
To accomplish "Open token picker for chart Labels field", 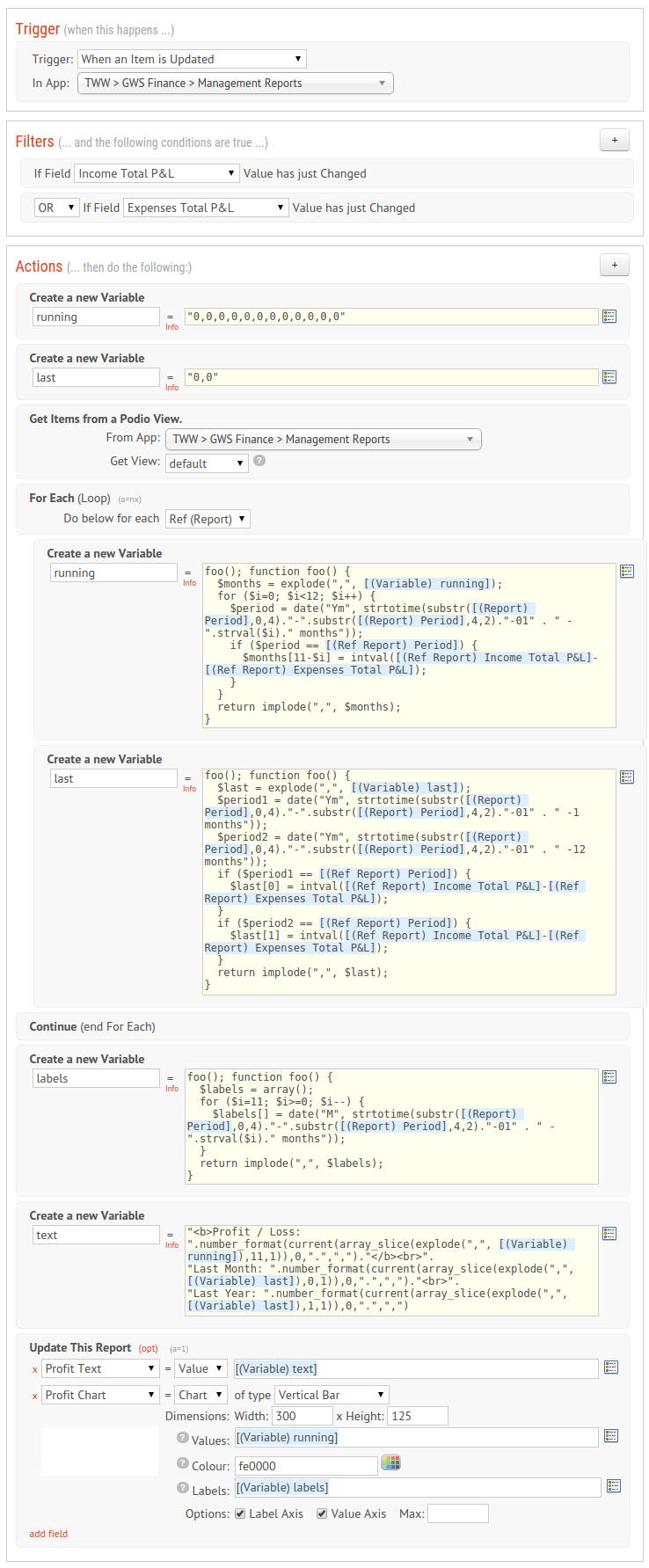I will coord(614,1486).
